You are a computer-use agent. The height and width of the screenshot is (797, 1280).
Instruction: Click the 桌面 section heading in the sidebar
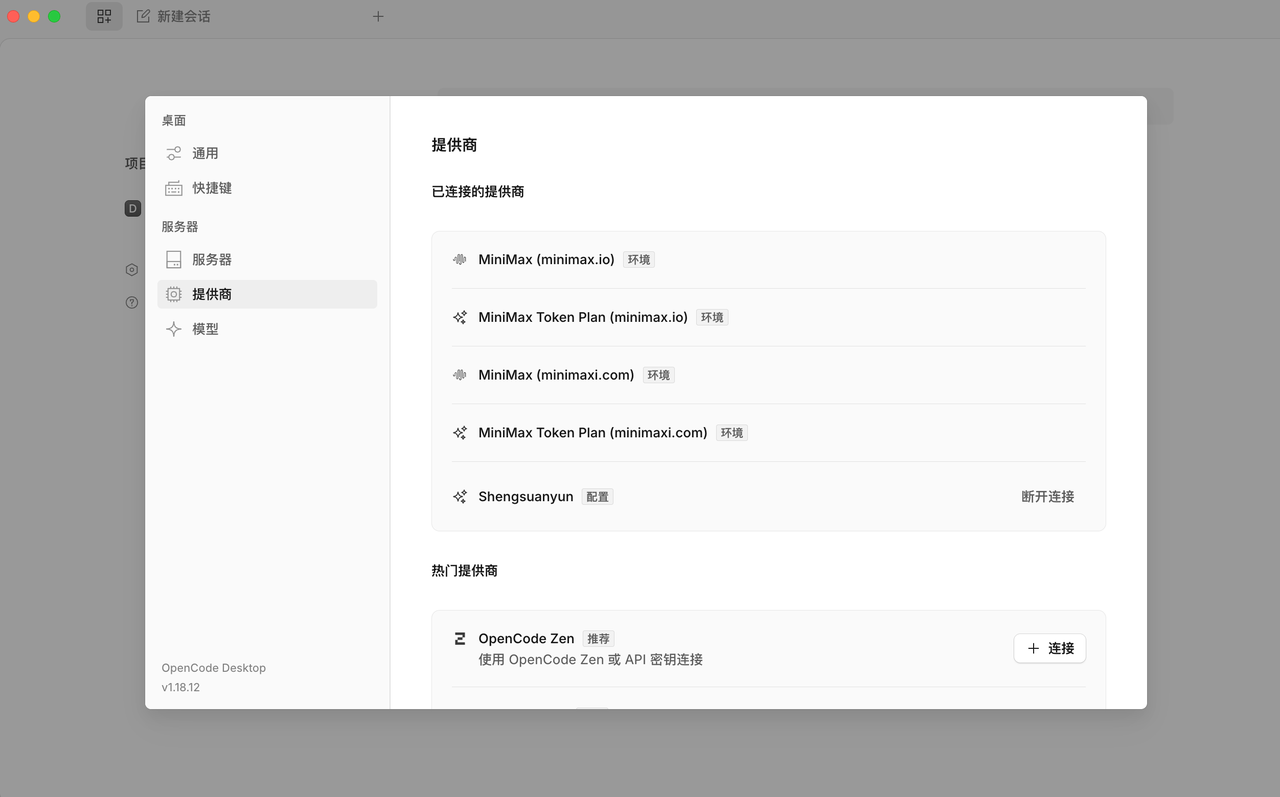coord(174,120)
